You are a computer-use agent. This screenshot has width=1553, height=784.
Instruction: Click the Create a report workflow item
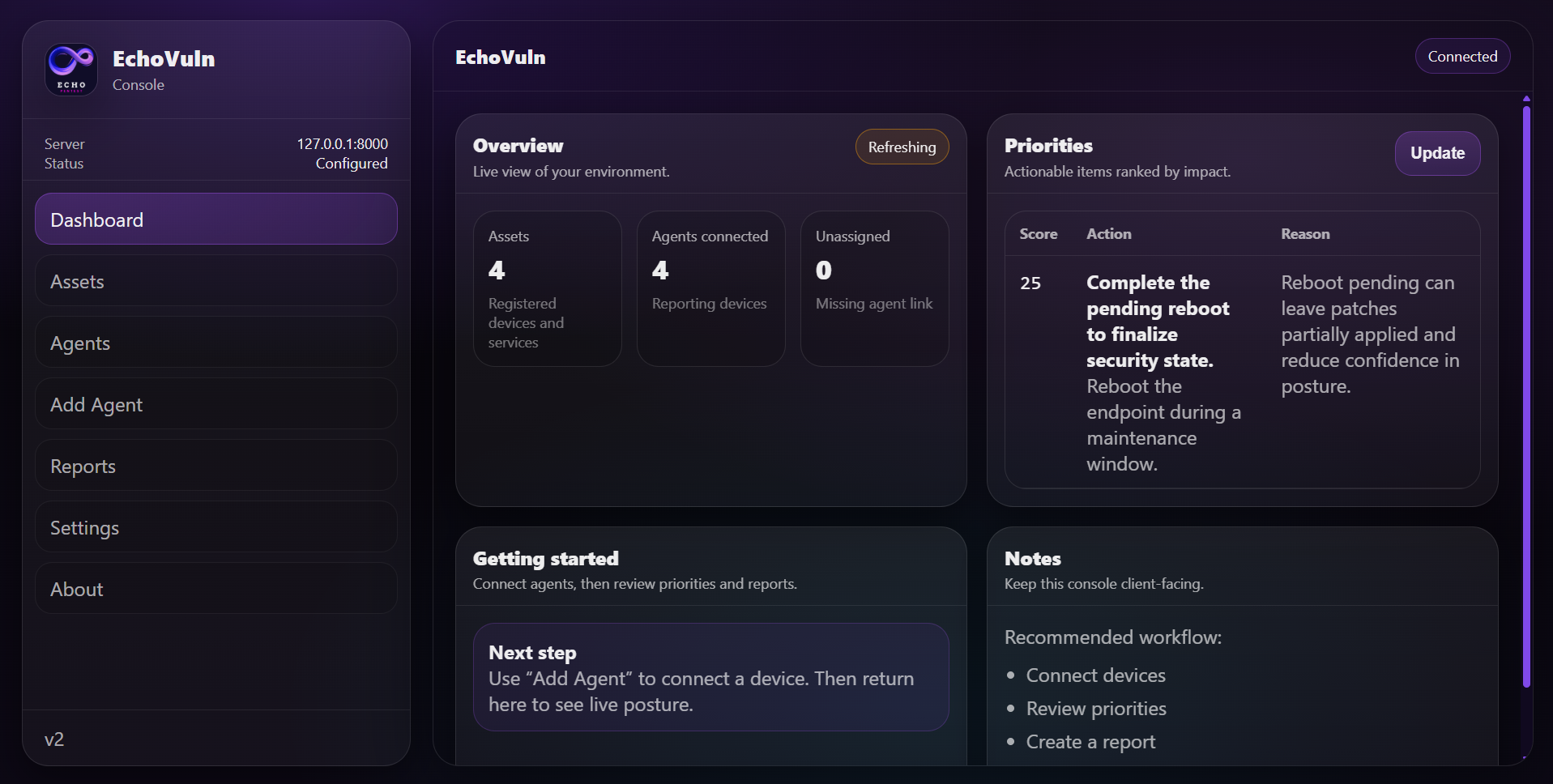click(1090, 741)
